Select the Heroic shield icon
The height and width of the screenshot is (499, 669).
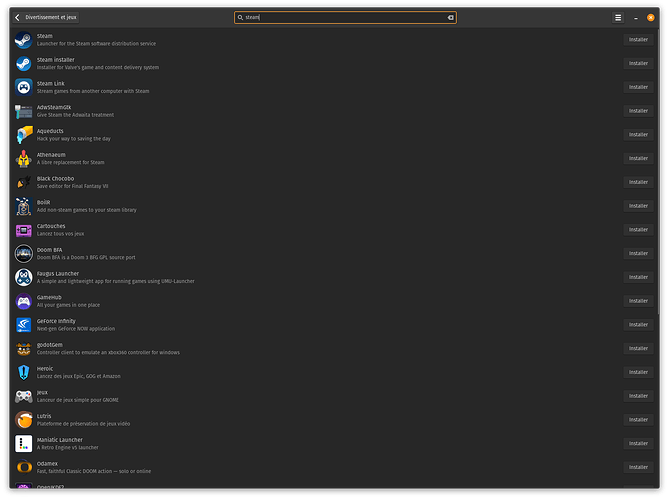coord(23,372)
